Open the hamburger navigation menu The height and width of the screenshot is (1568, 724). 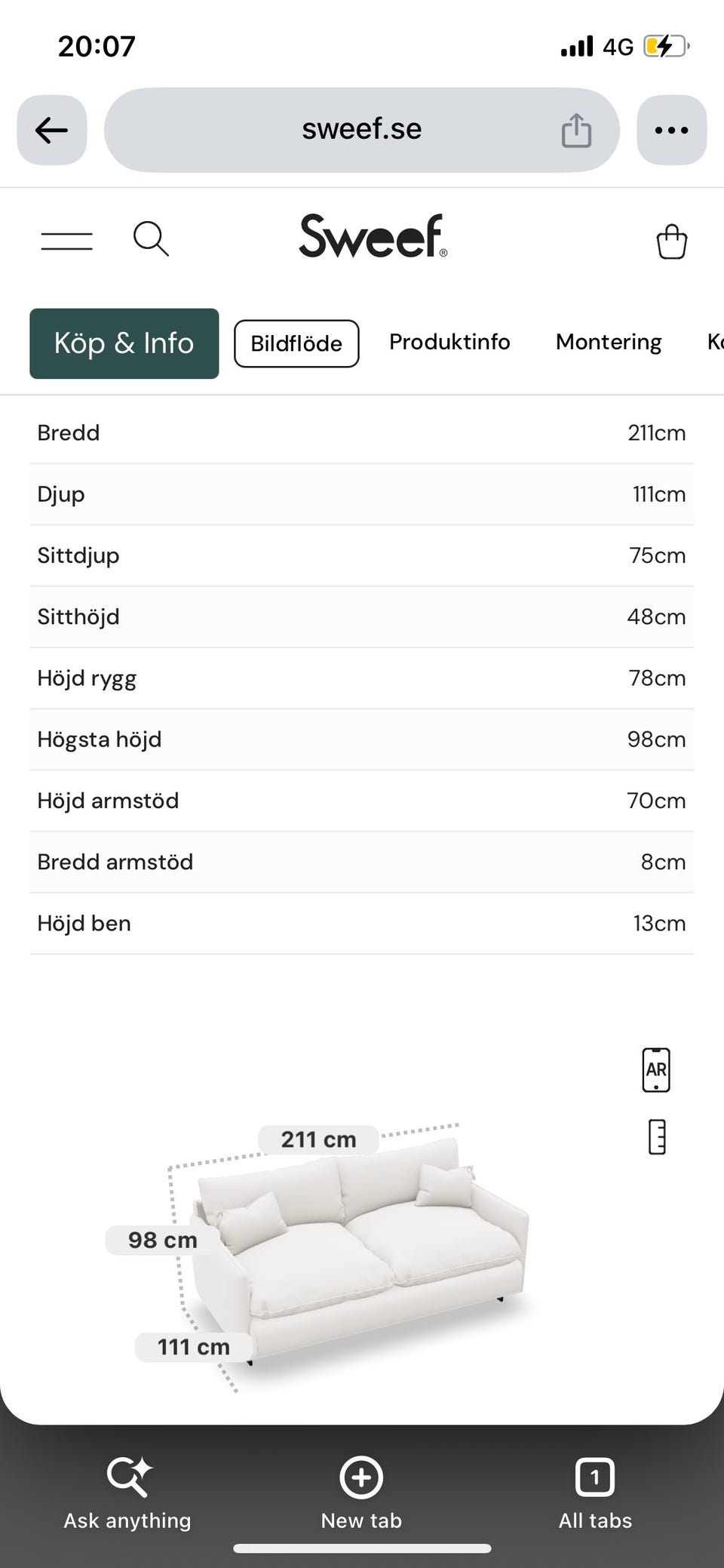click(x=66, y=241)
